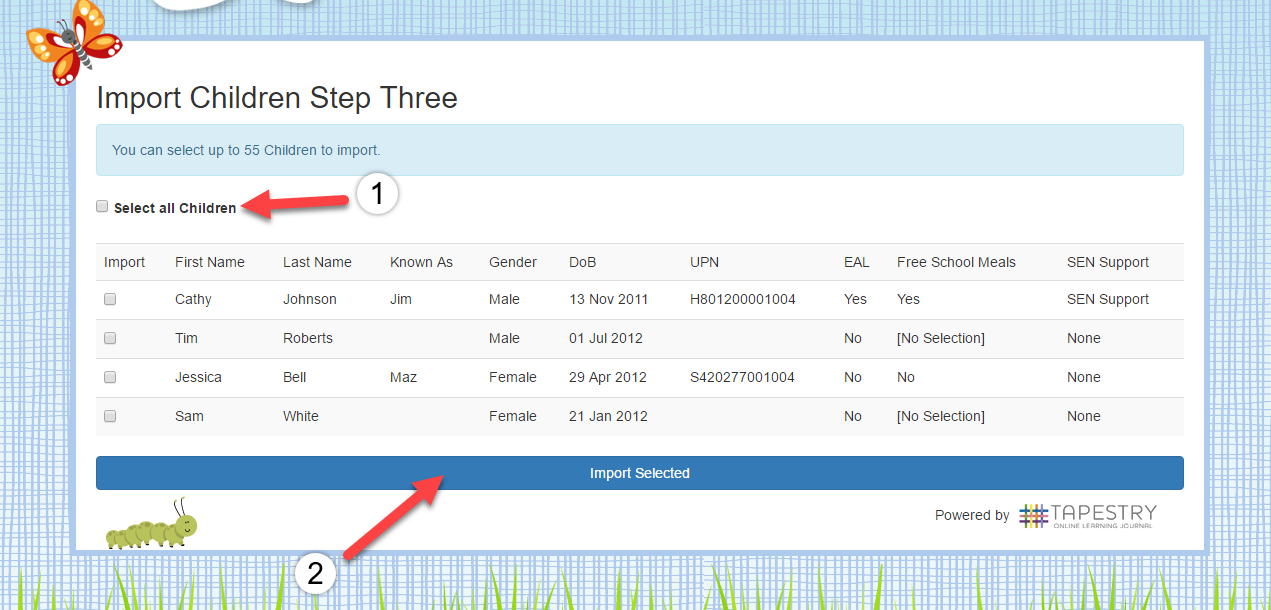Click the UPN S420277001004
The height and width of the screenshot is (610, 1271).
(x=743, y=377)
